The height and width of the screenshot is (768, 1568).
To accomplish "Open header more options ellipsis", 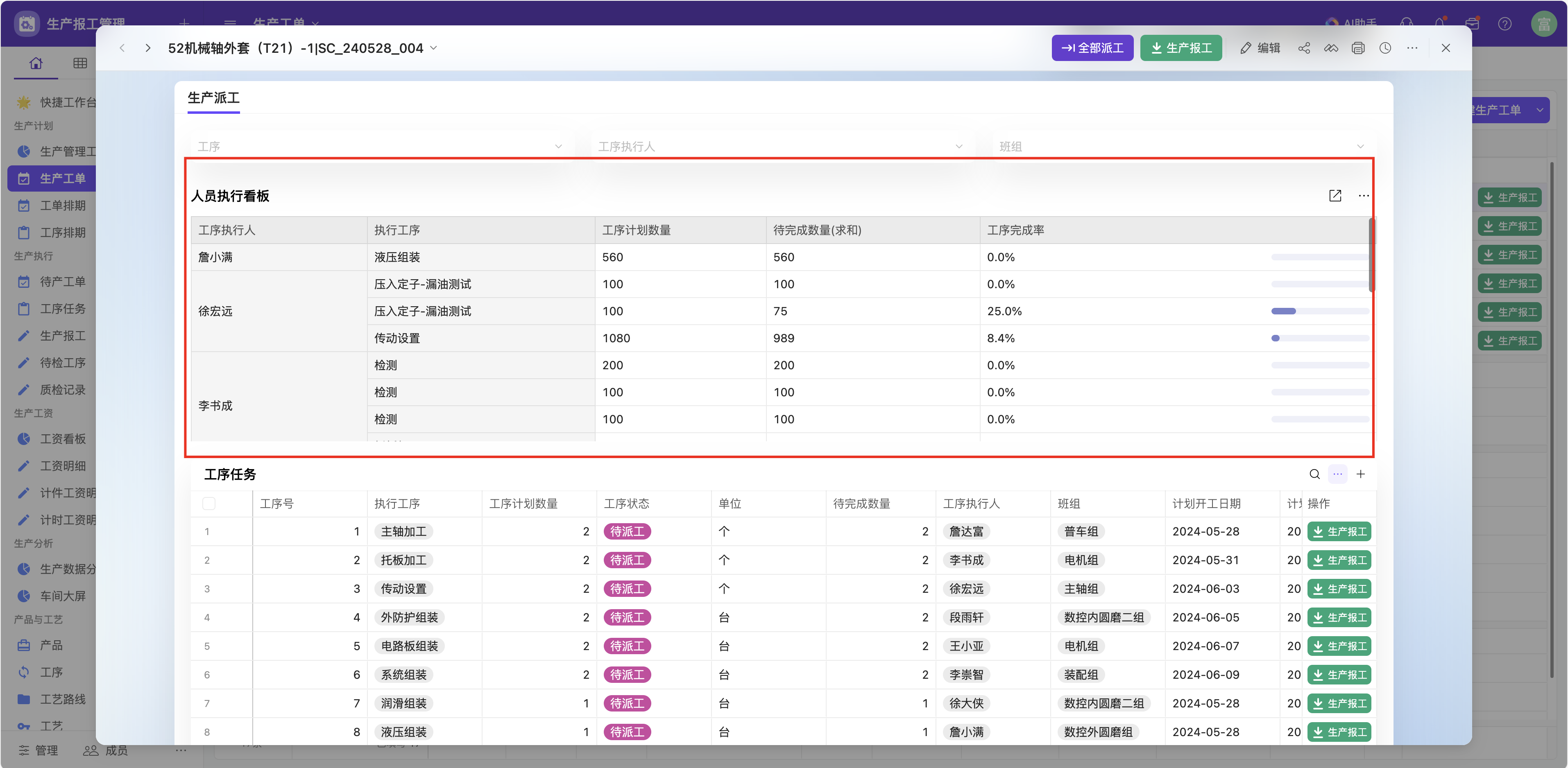I will pos(1412,48).
